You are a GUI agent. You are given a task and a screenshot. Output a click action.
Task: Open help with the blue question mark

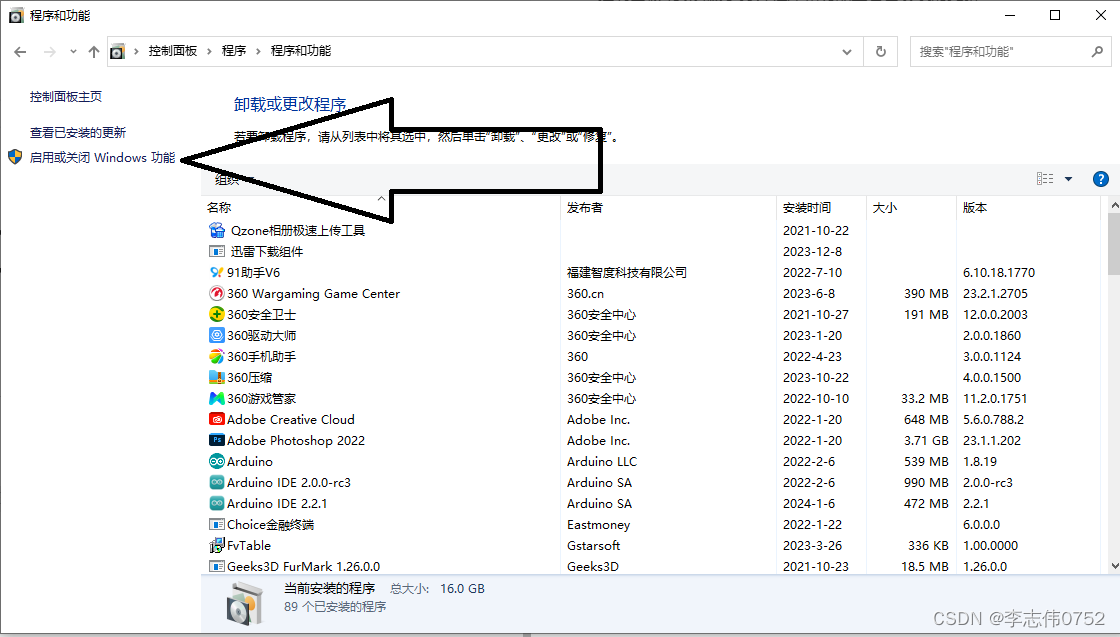pos(1101,179)
